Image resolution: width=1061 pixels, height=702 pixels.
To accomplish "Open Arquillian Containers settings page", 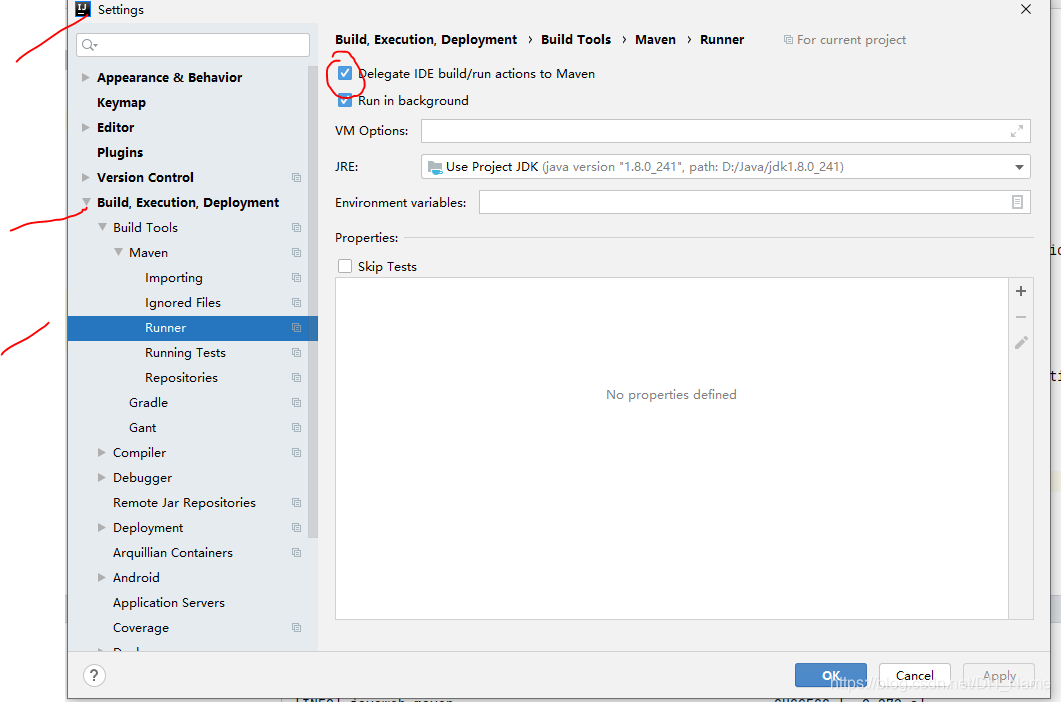I will pyautogui.click(x=173, y=553).
